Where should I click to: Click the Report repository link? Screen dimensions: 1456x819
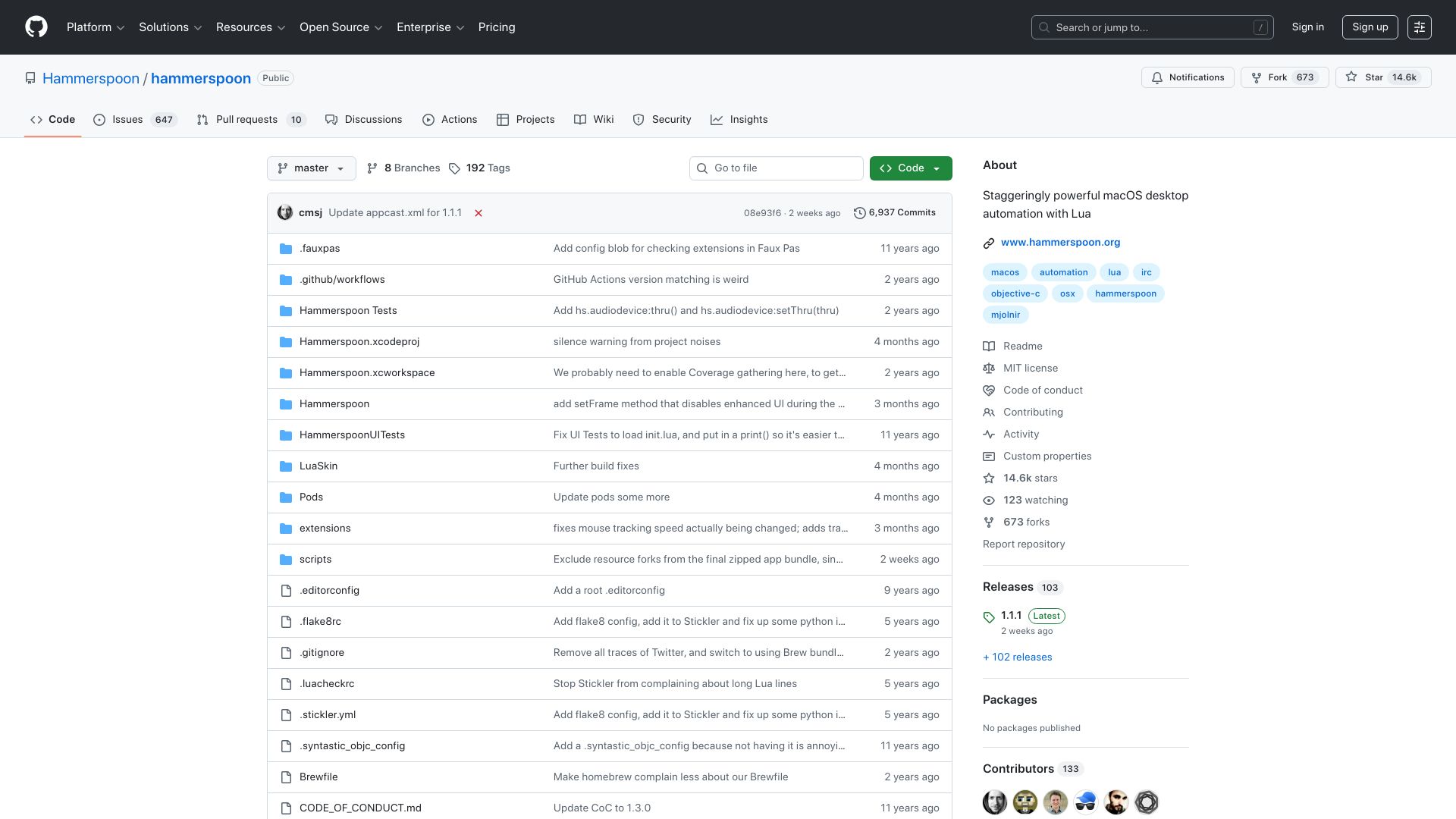(1024, 544)
